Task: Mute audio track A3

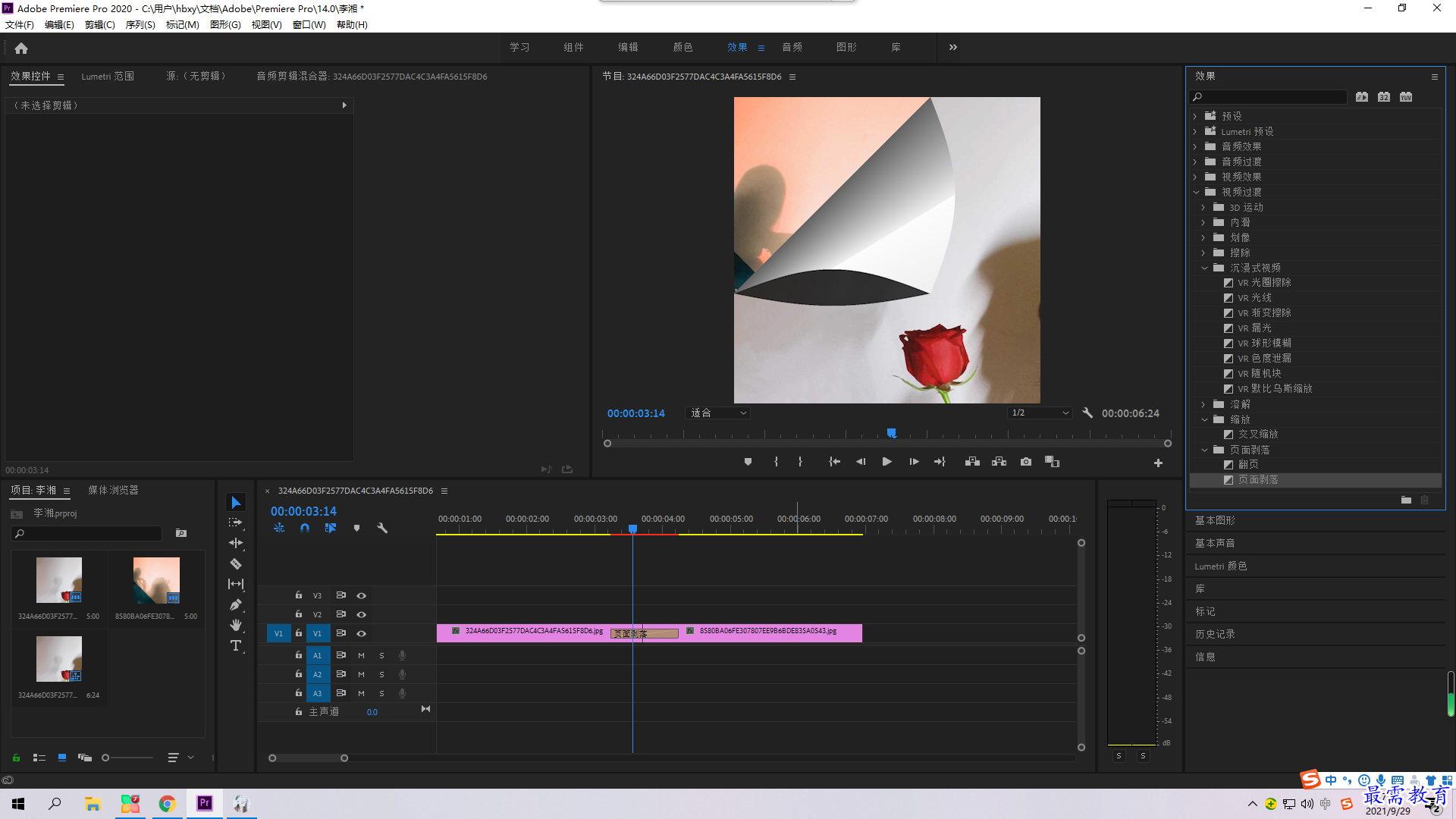Action: click(361, 693)
